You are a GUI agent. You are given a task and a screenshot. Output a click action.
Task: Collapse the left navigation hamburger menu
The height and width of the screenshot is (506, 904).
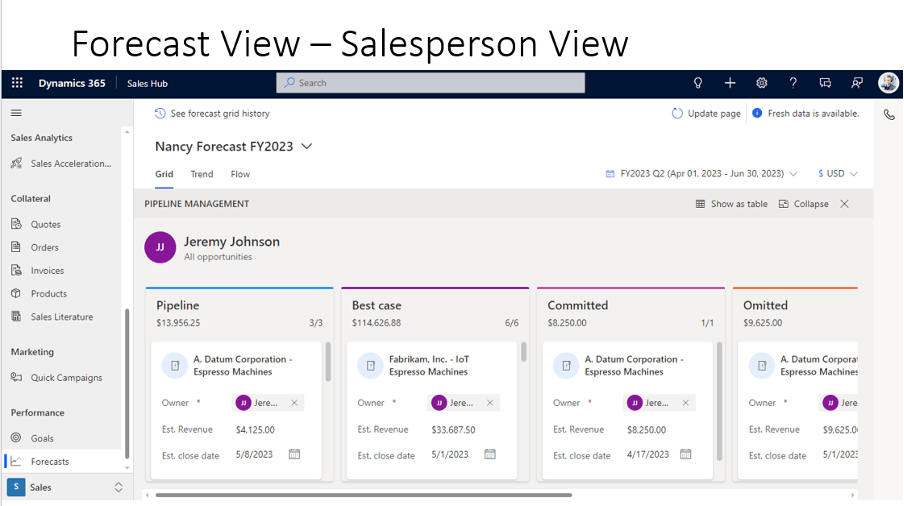(x=16, y=114)
